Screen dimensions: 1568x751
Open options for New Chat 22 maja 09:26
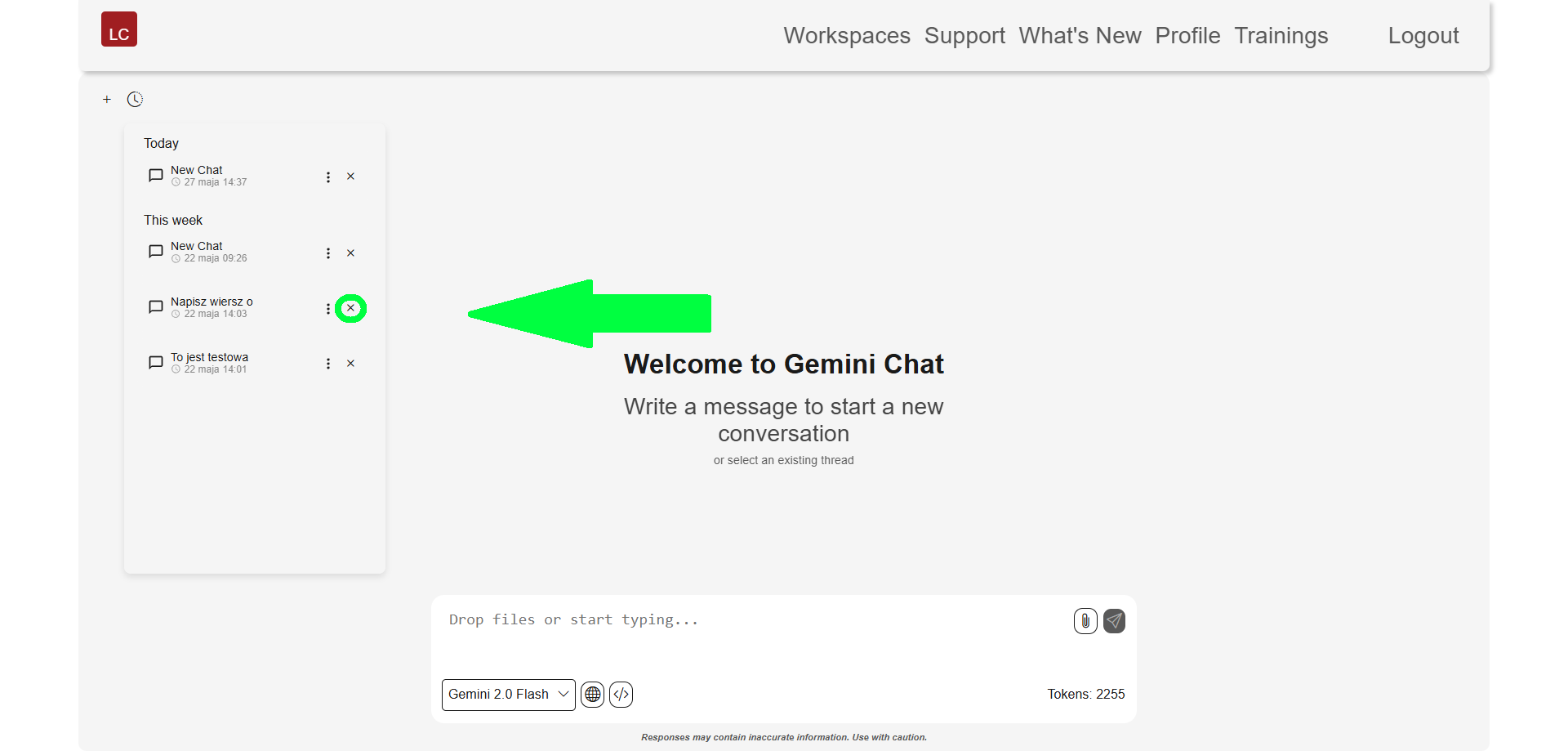pos(328,253)
